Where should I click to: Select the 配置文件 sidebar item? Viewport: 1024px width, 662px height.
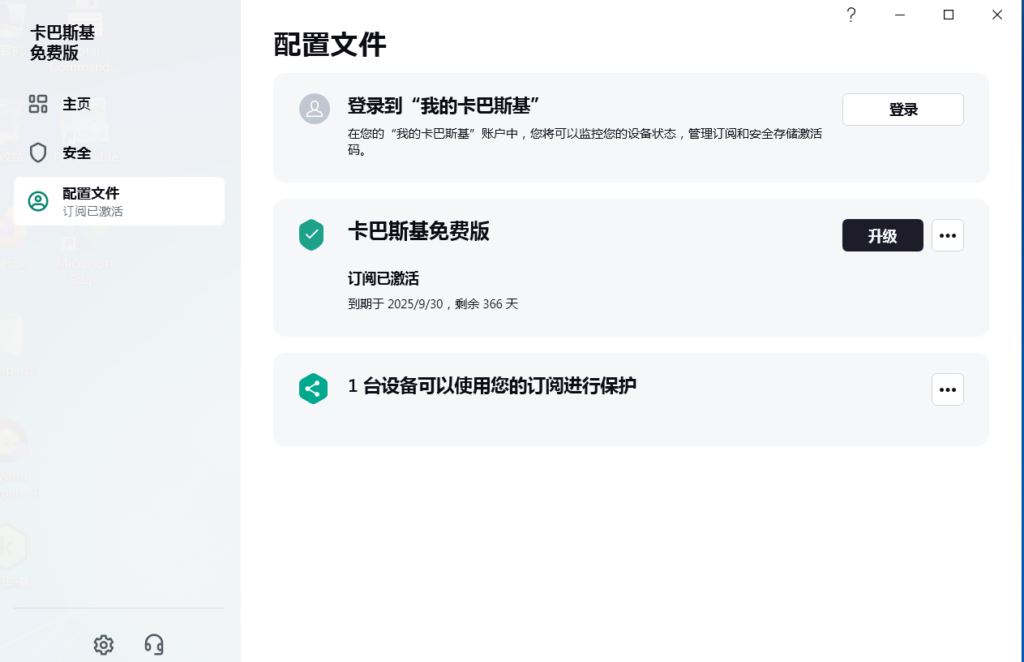[x=119, y=201]
